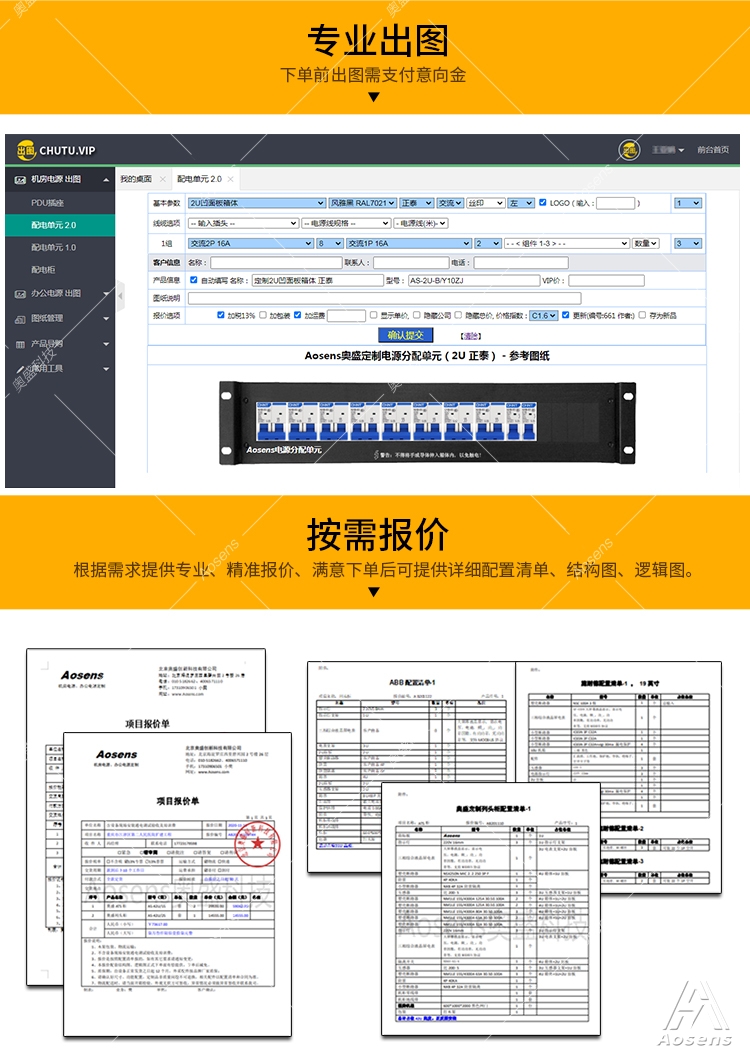750x1061 pixels.
Task: Open the 交流2P 16A dropdown
Action: (x=250, y=244)
